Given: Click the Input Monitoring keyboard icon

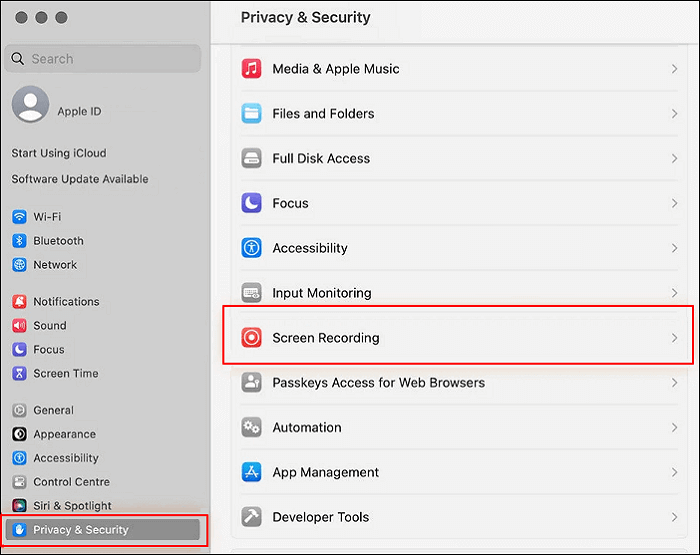Looking at the screenshot, I should click(x=251, y=292).
